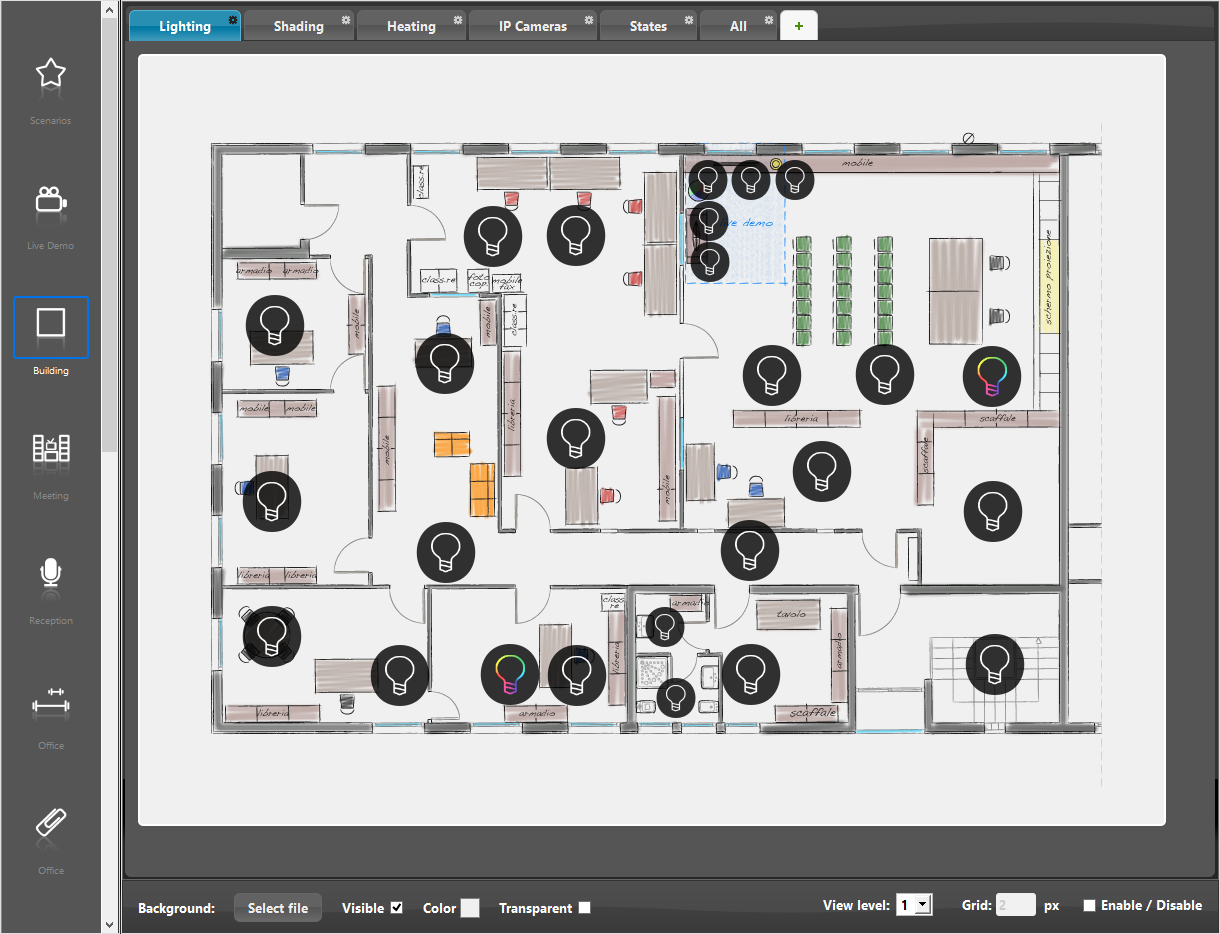
Task: Open the View level dropdown
Action: coord(913,905)
